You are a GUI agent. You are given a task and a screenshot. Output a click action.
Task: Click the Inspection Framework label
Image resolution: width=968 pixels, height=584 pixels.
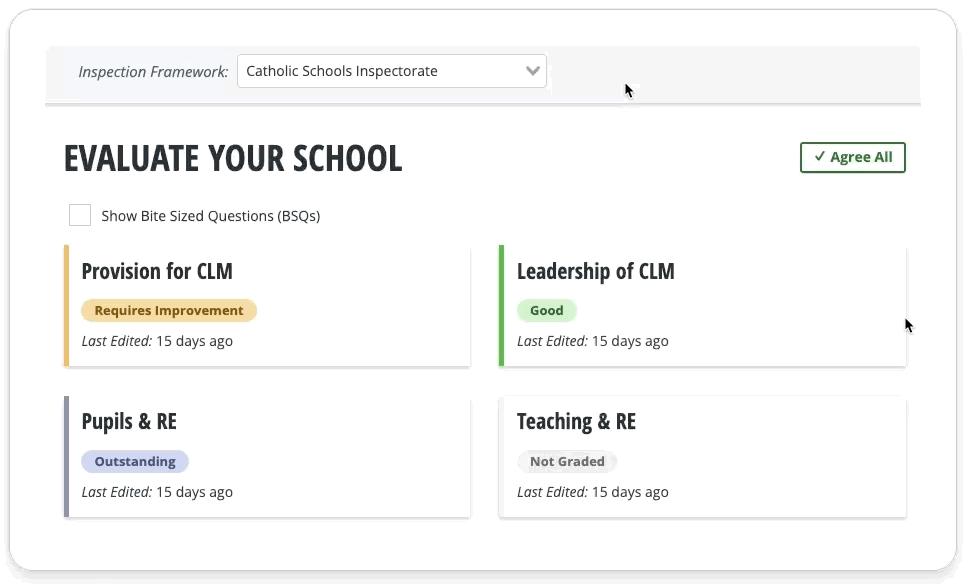[153, 71]
